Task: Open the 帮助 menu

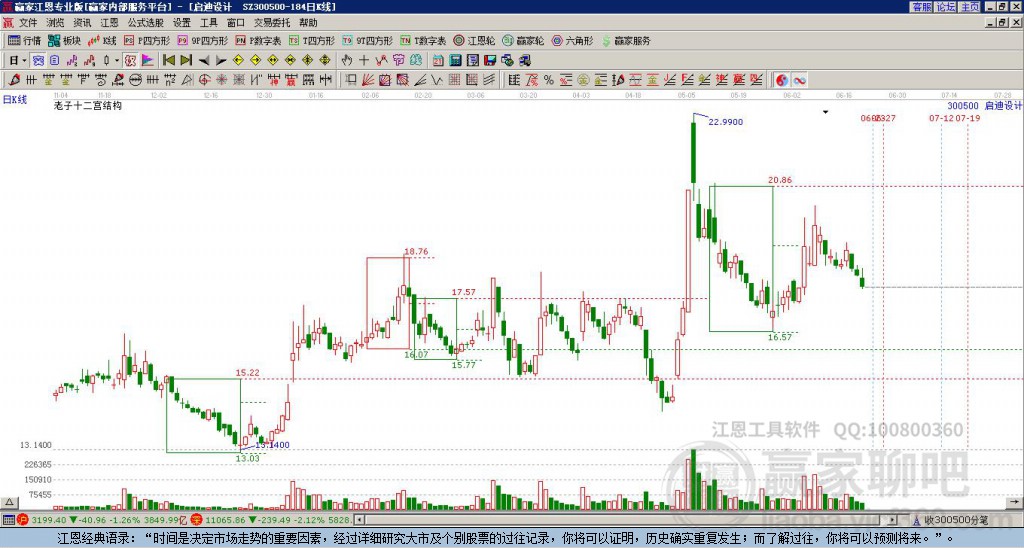Action: 308,23
